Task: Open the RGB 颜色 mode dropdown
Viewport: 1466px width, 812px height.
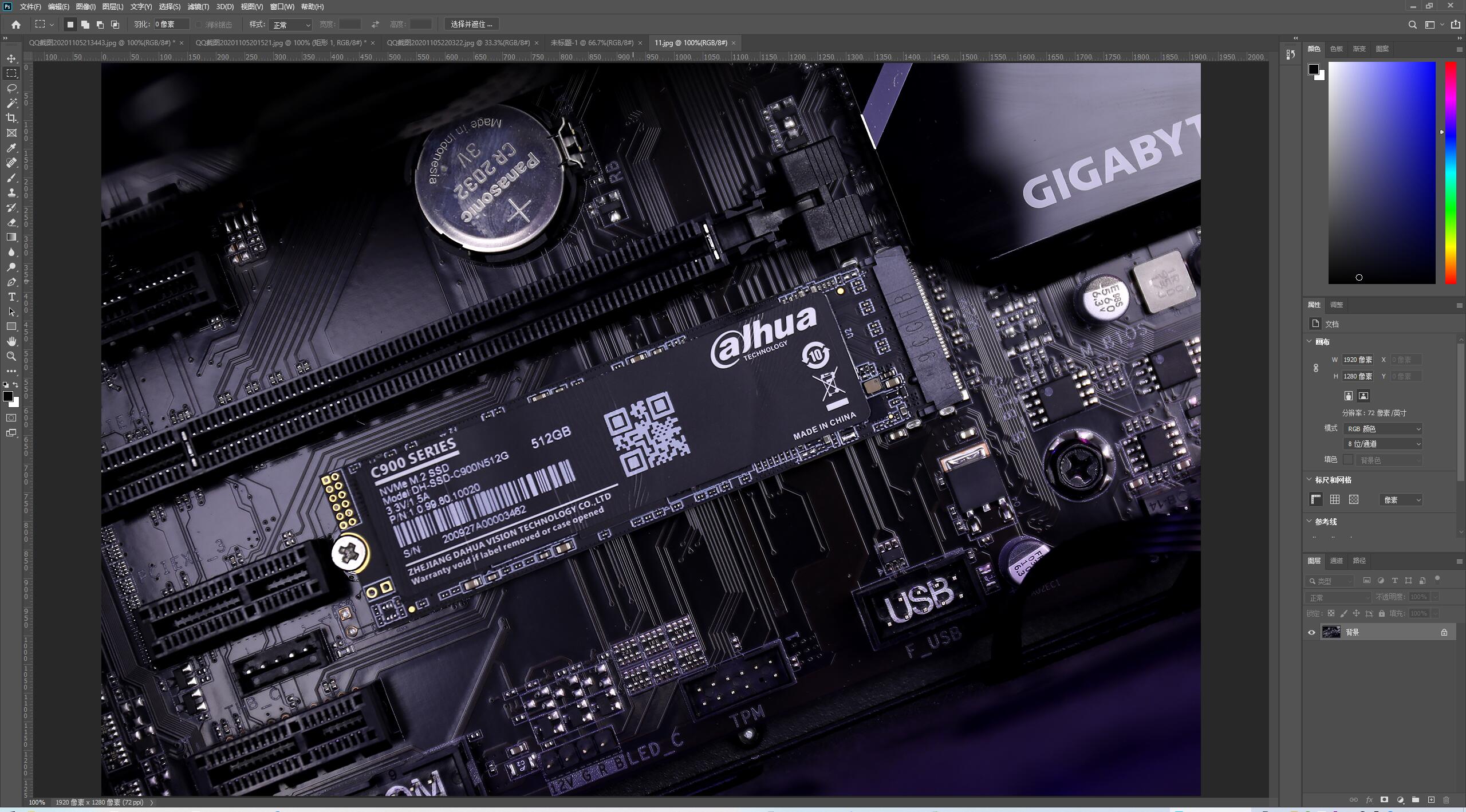Action: pos(1382,428)
